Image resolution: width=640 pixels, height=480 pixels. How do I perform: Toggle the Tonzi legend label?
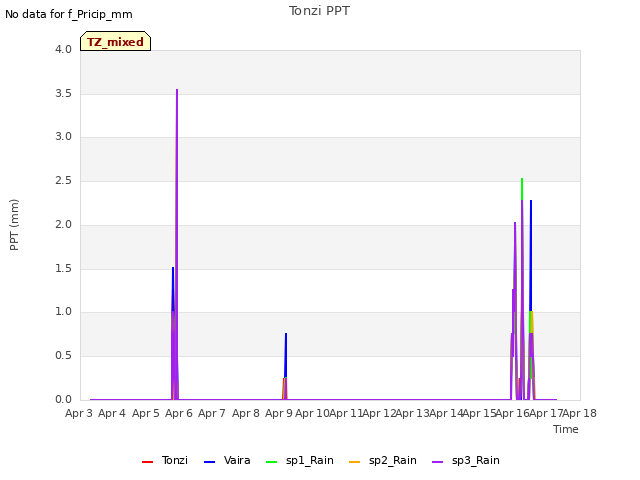coord(175,460)
